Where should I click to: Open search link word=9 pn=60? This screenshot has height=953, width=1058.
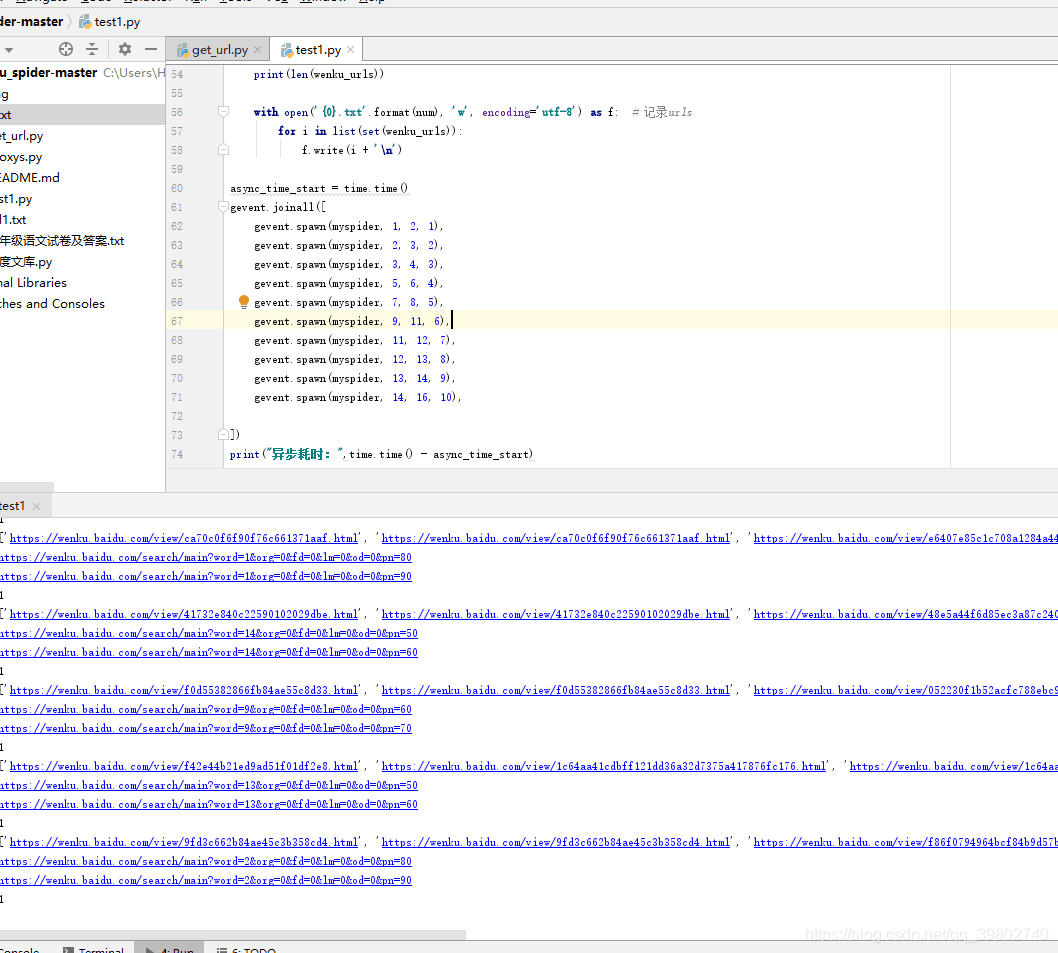pos(206,709)
